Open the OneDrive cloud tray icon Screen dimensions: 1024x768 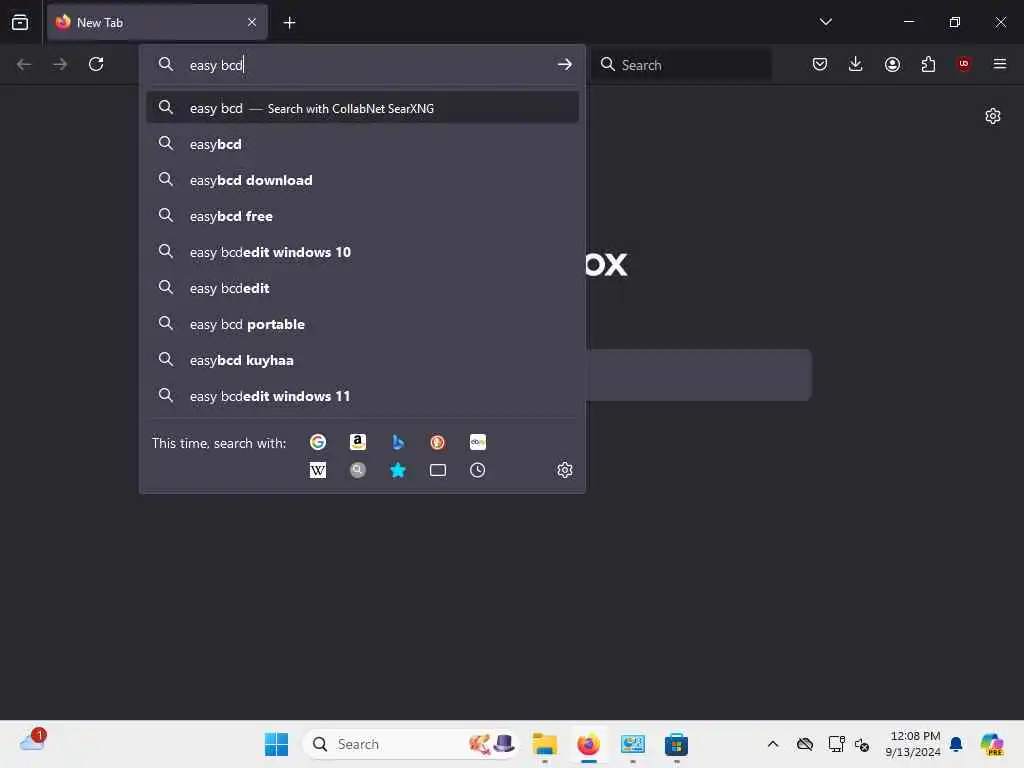coord(805,744)
